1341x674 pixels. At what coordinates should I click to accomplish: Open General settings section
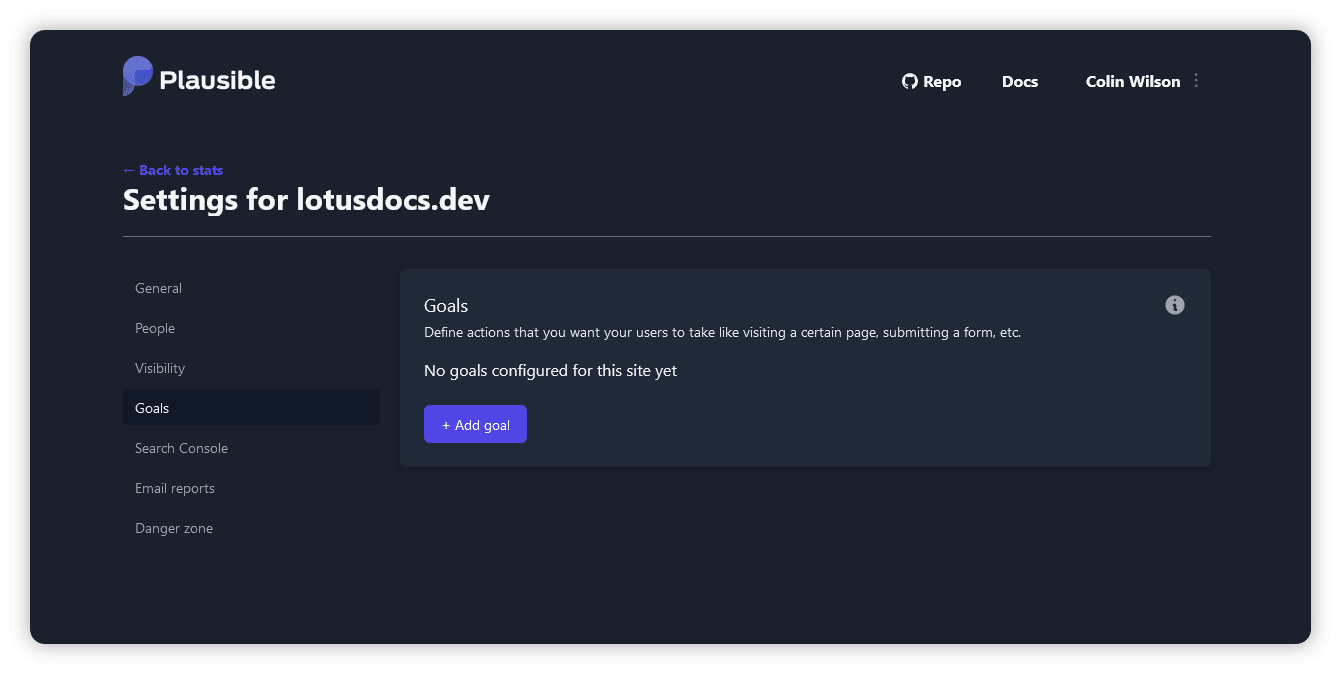coord(158,288)
